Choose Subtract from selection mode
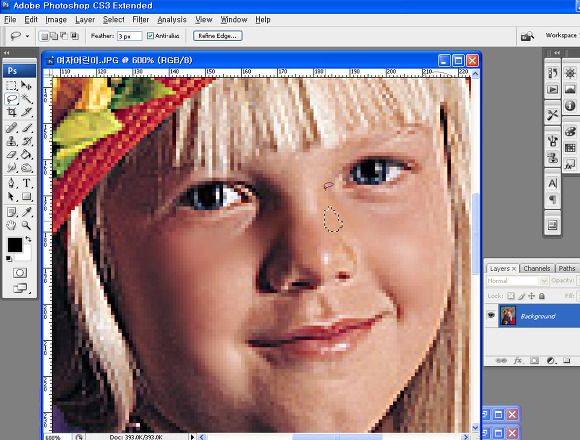Image resolution: width=580 pixels, height=440 pixels. (64, 36)
